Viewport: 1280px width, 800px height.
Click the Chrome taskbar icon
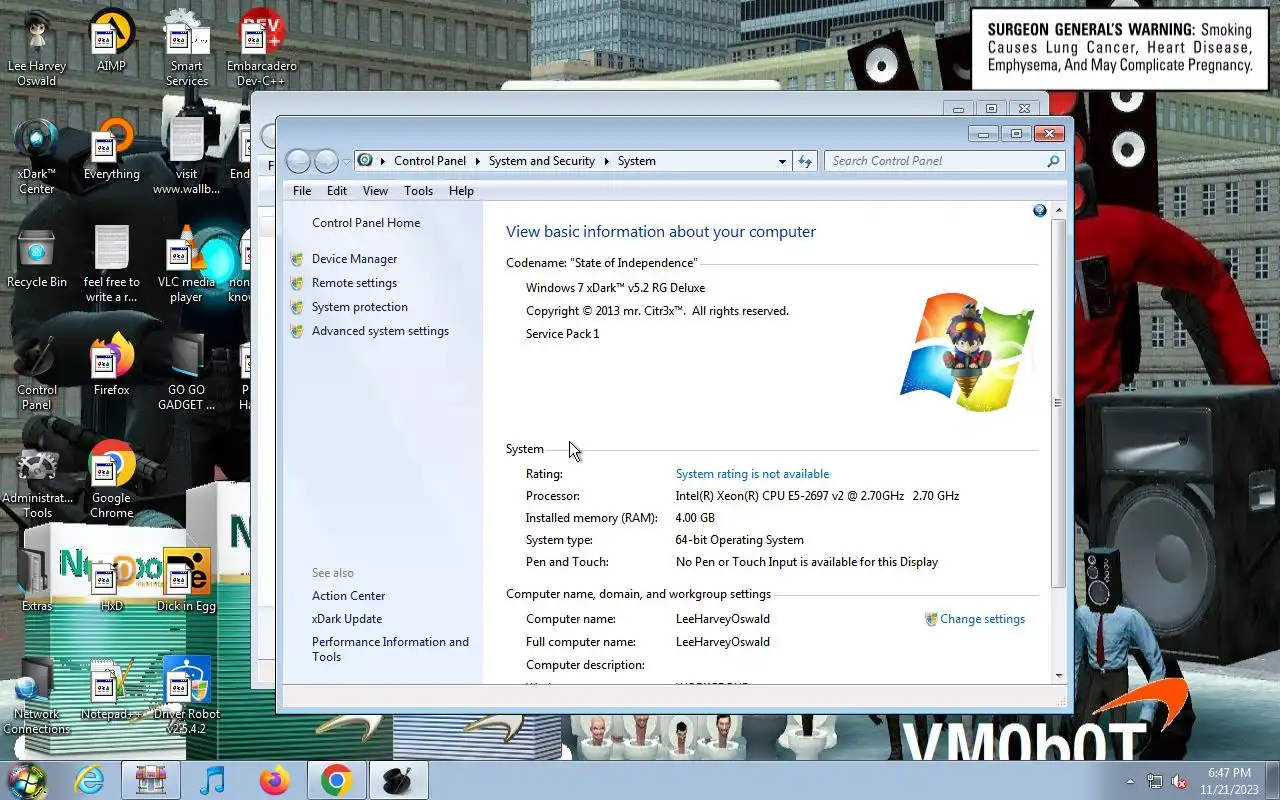pyautogui.click(x=336, y=780)
